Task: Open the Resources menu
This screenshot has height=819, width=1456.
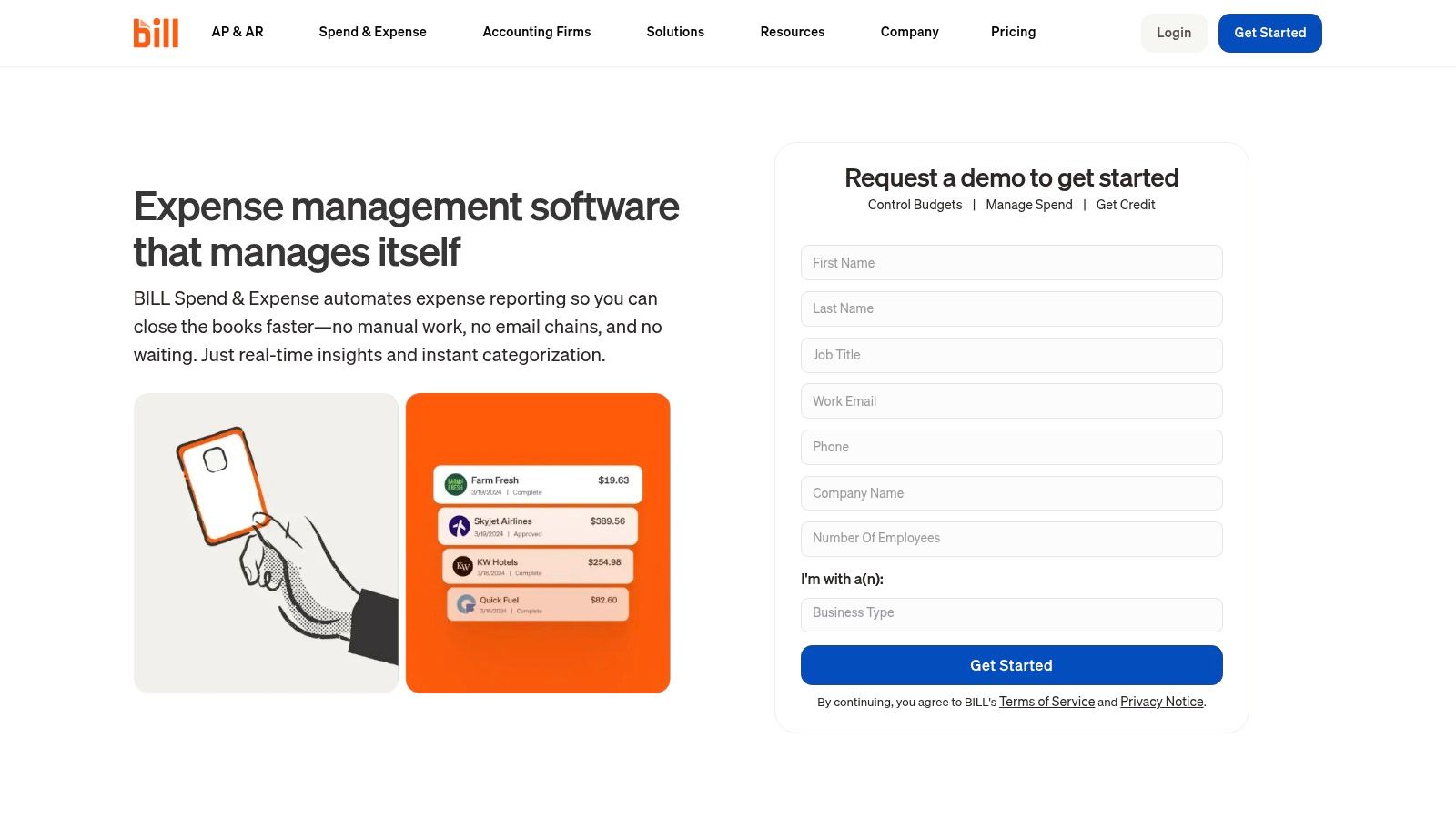Action: 793,32
